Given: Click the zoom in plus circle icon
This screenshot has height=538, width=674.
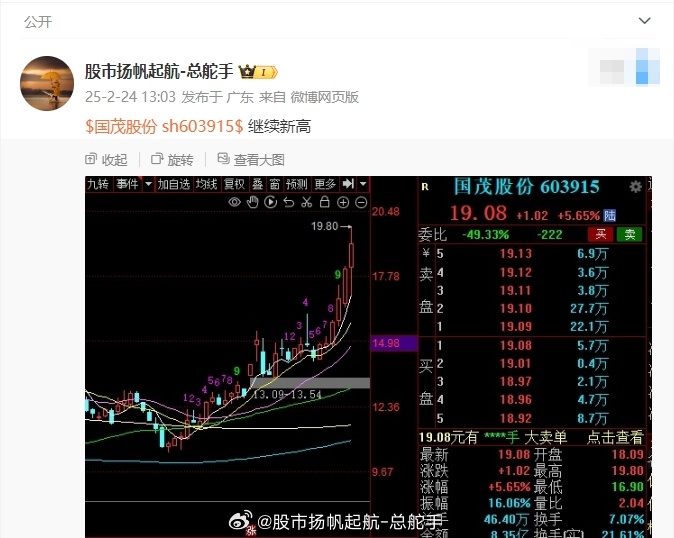Looking at the screenshot, I should pos(343,202).
